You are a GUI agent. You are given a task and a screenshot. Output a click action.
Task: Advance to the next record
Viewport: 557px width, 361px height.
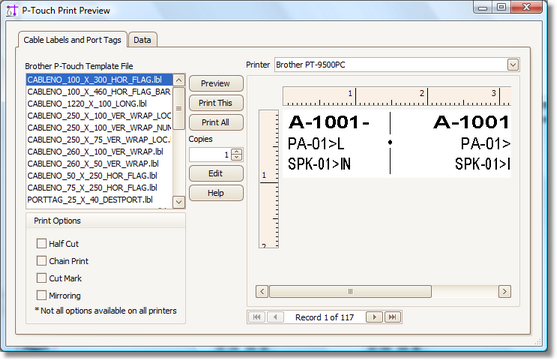coord(374,317)
